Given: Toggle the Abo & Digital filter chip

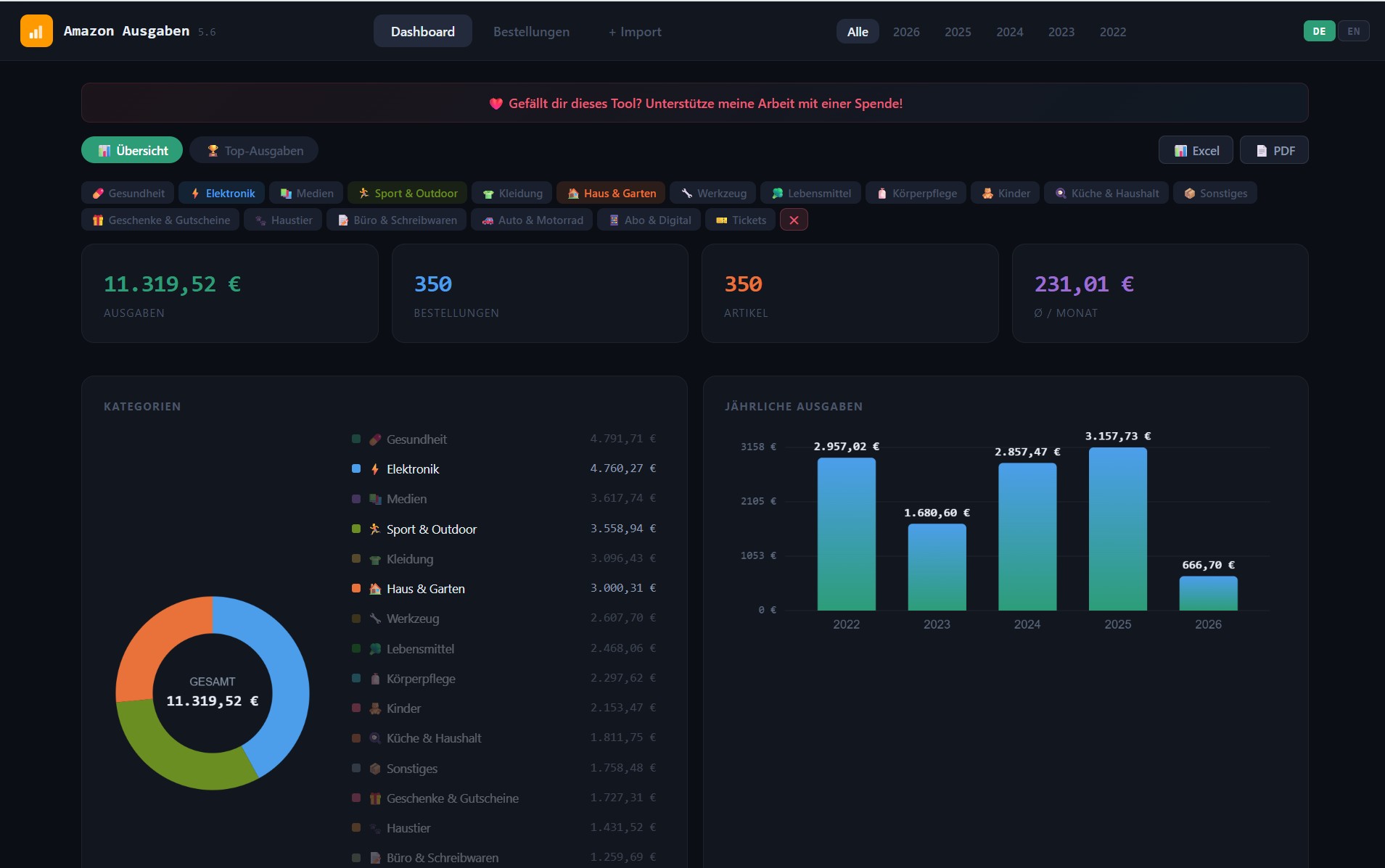Looking at the screenshot, I should pyautogui.click(x=649, y=220).
